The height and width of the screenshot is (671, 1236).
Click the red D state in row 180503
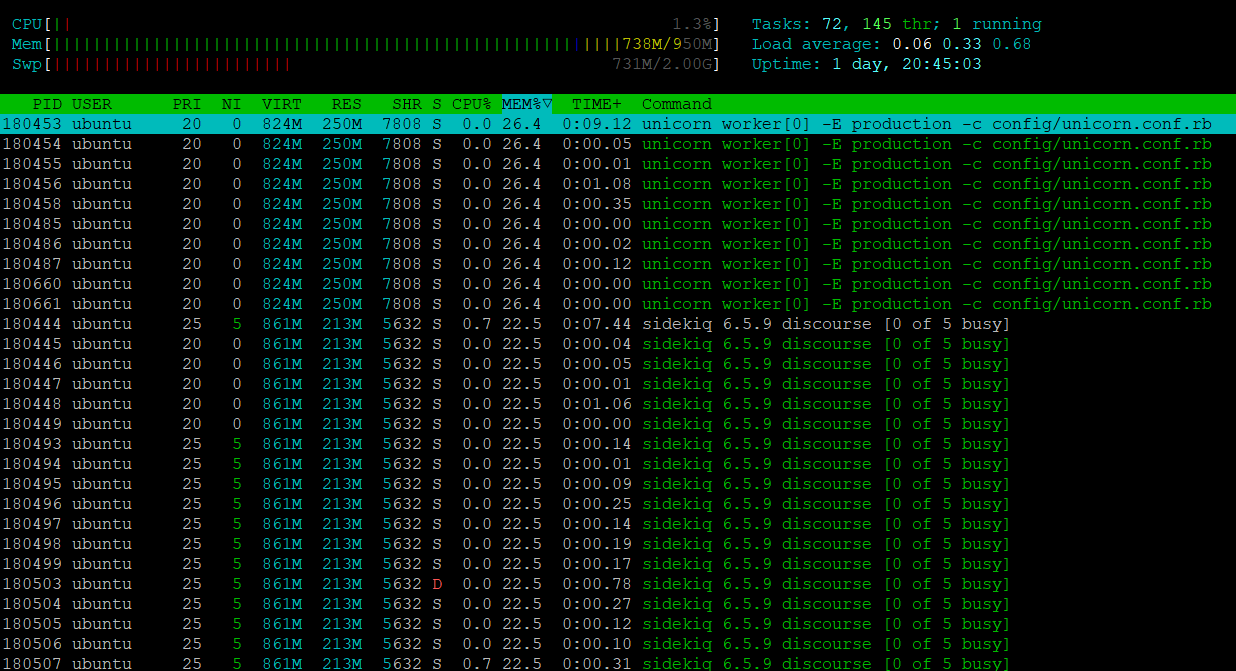[x=437, y=584]
